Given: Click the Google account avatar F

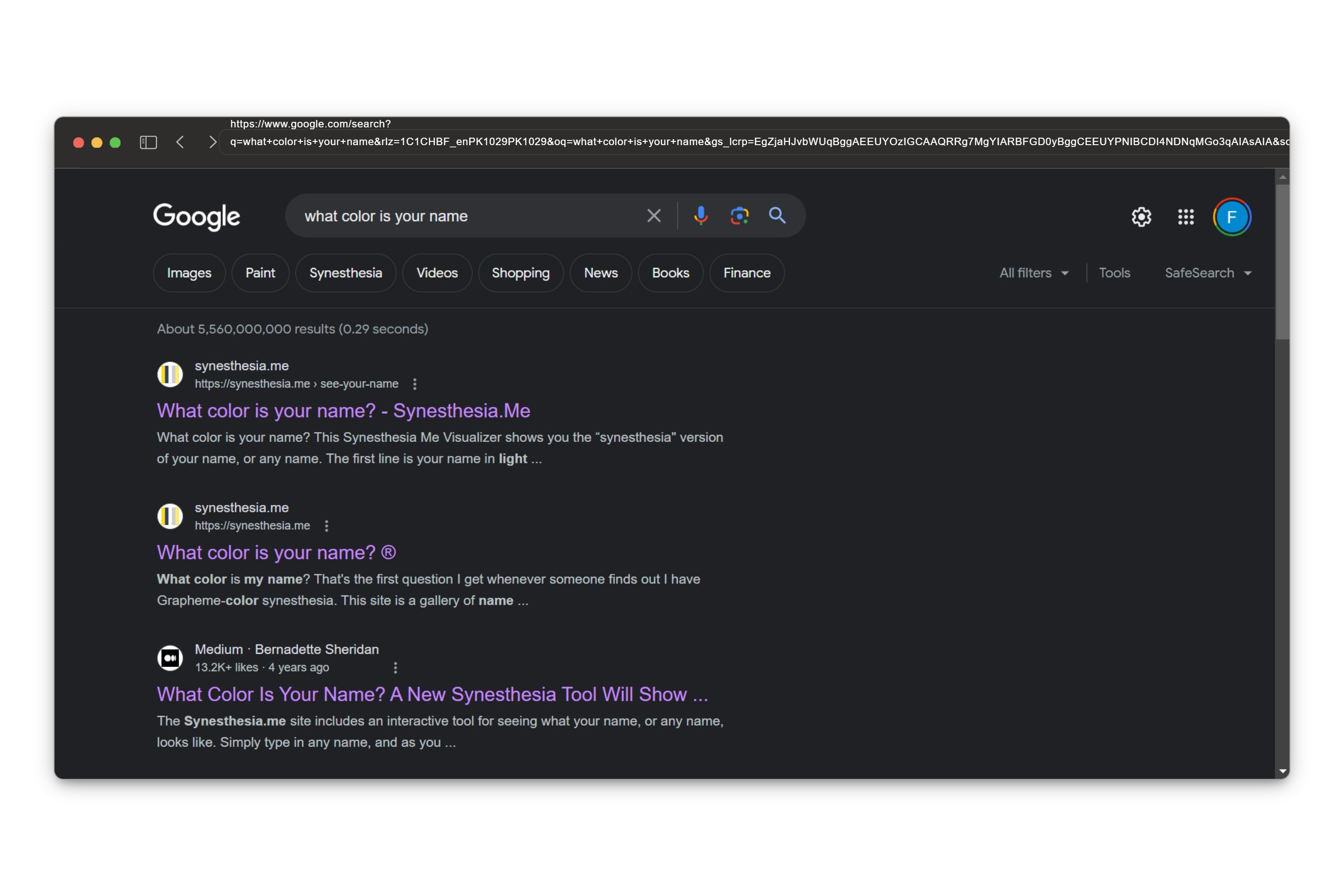Looking at the screenshot, I should click(x=1232, y=217).
